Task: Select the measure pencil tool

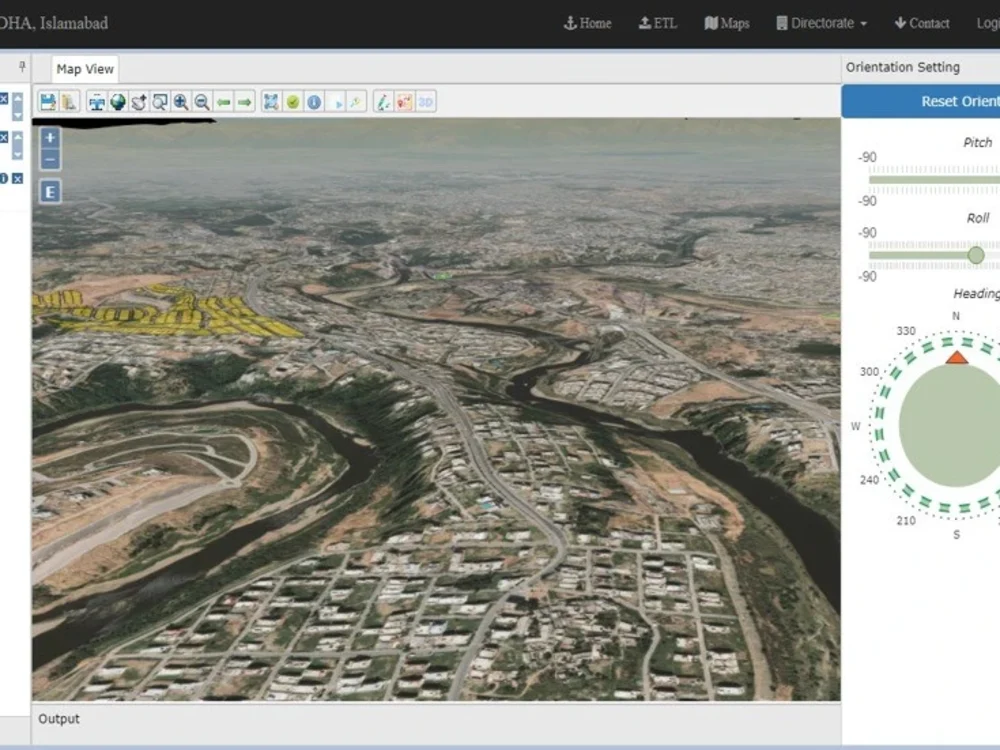Action: pos(382,101)
